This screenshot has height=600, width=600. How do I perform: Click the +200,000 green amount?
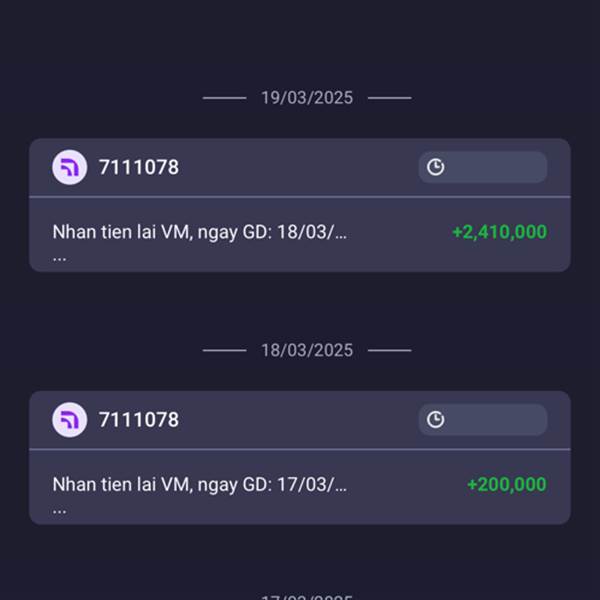coord(506,485)
